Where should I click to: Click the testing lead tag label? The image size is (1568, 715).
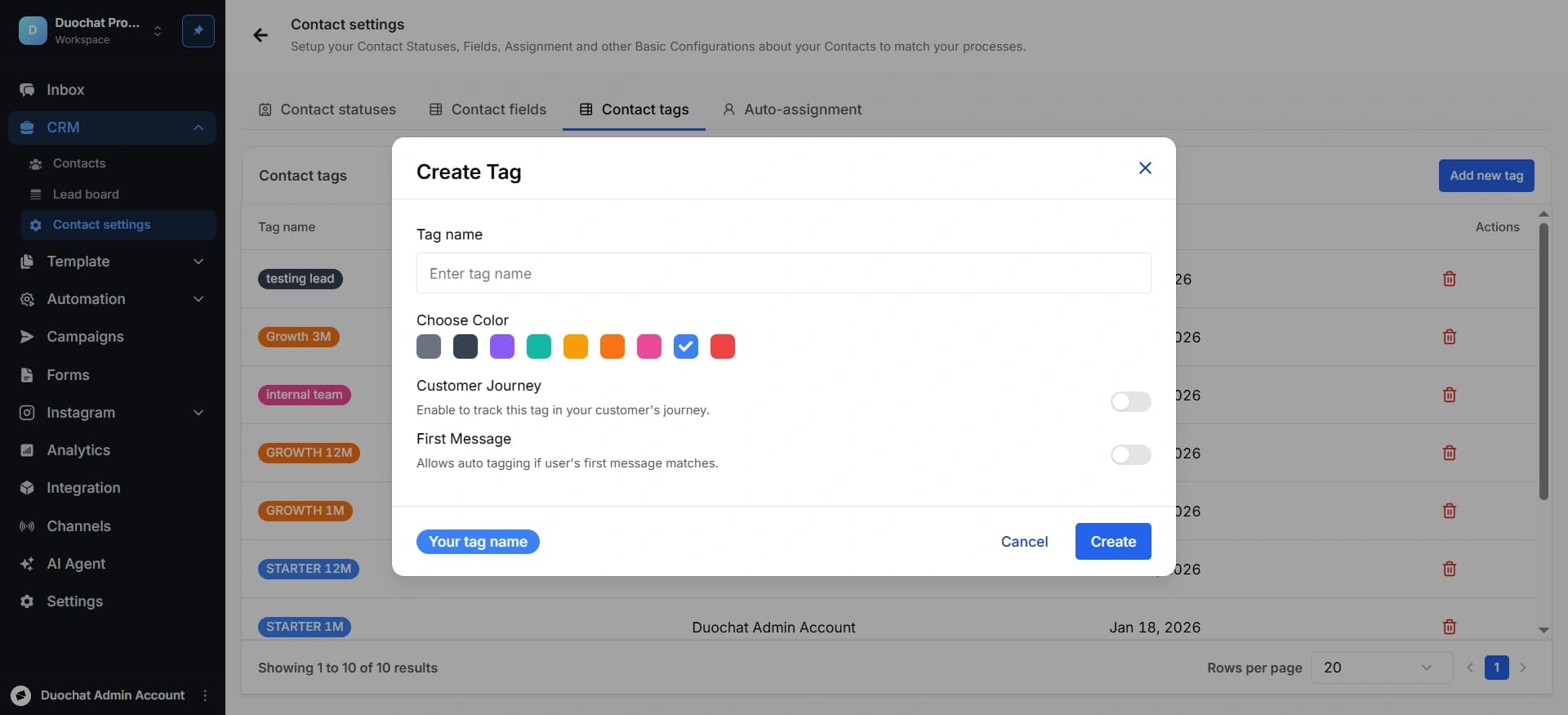[x=301, y=279]
